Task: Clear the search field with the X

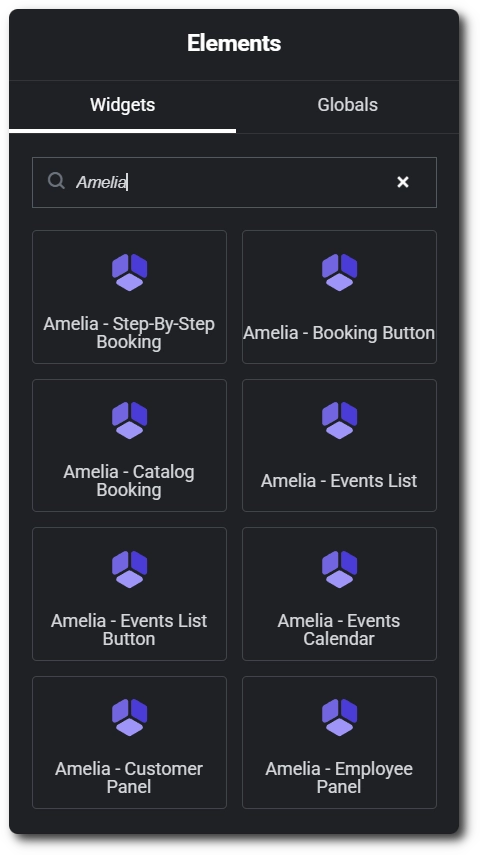Action: (x=403, y=182)
